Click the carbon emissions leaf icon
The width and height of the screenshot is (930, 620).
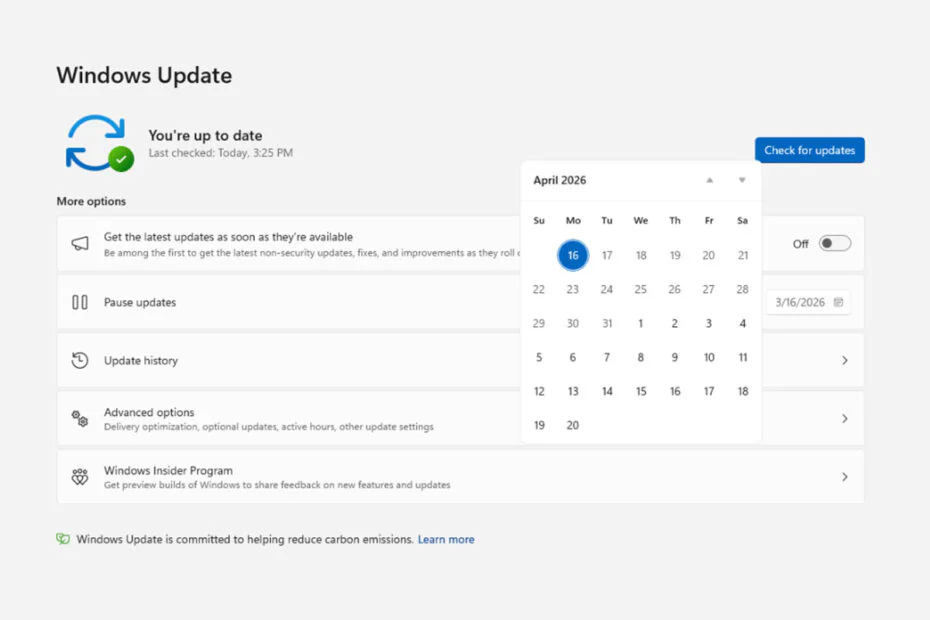(62, 539)
